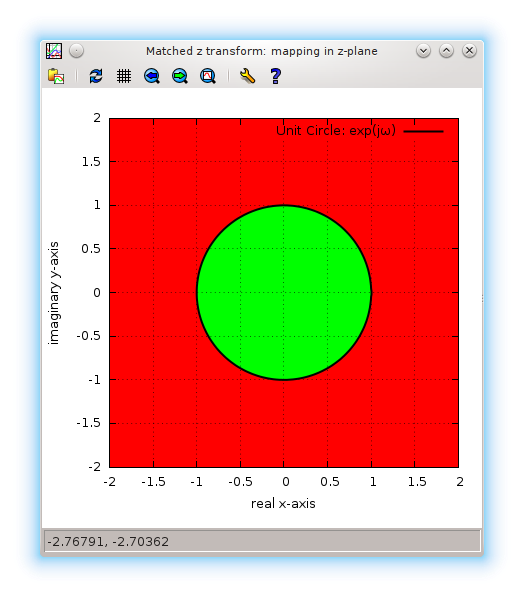Viewport: 524px width, 597px height.
Task: Replot the graph with the refresh icon
Action: [96, 76]
